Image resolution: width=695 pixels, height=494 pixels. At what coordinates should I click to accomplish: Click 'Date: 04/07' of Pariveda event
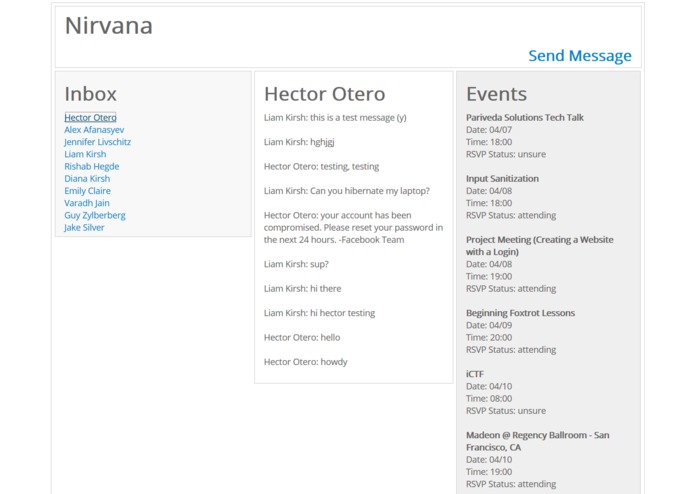coord(489,130)
